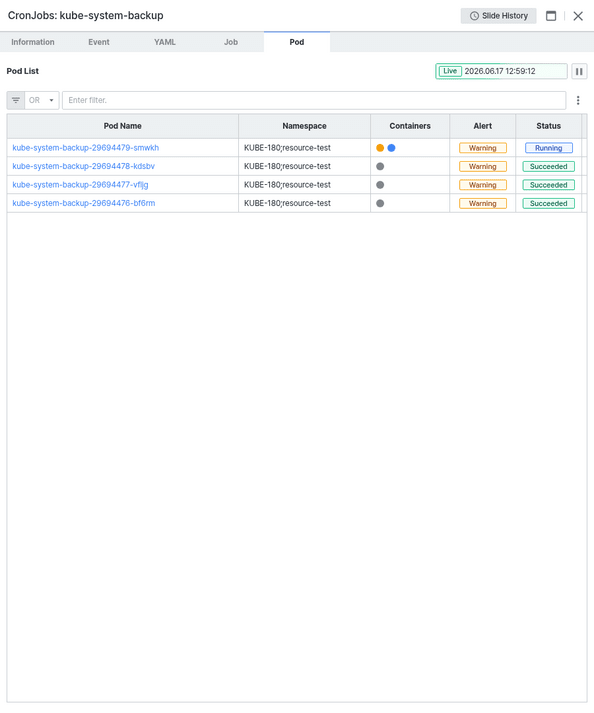Maximize the CronJobs panel window

click(551, 16)
